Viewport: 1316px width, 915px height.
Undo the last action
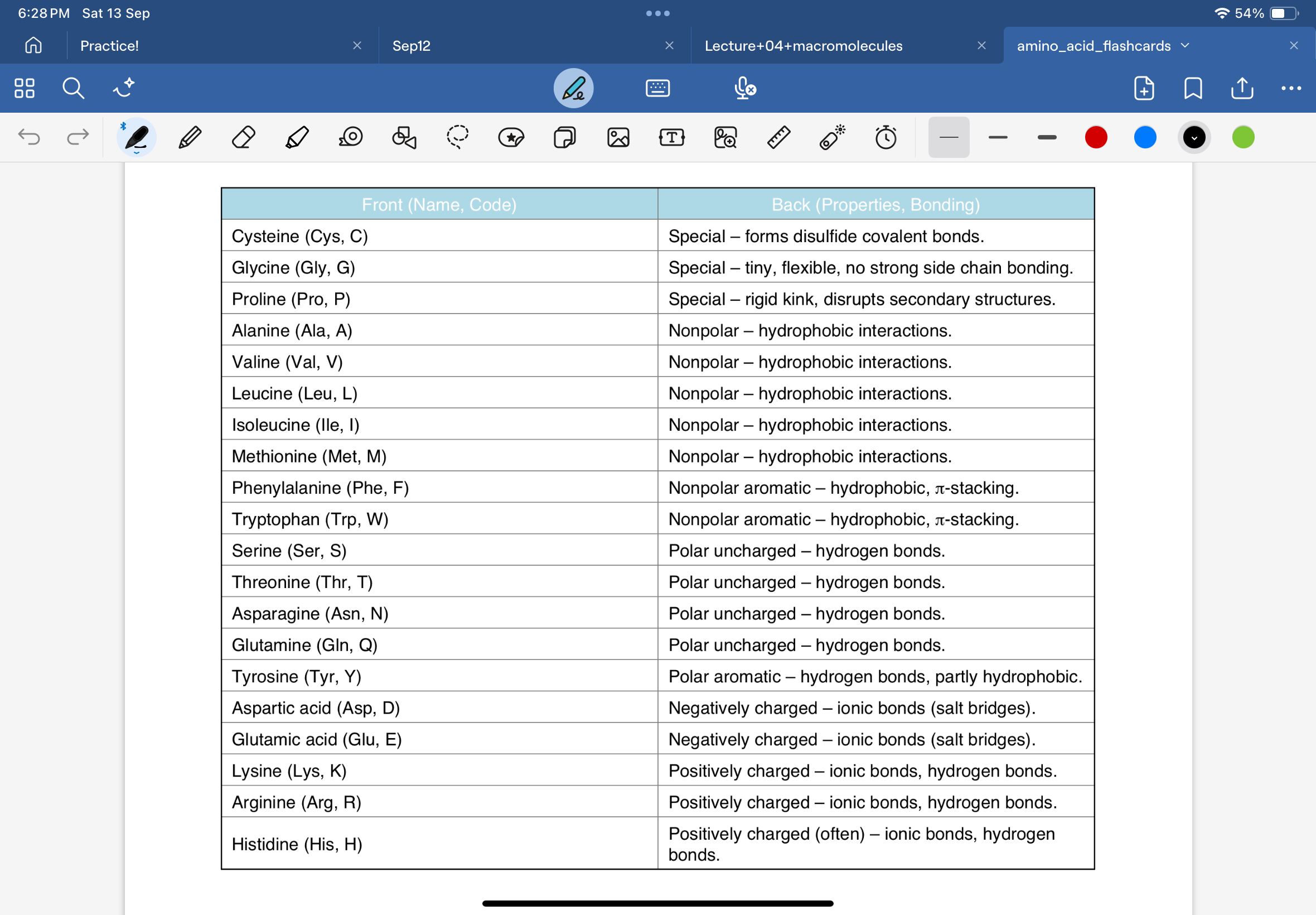28,137
